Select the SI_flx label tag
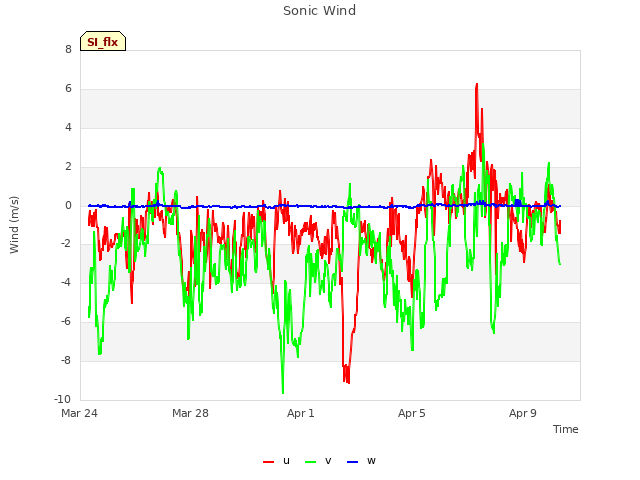The image size is (640, 480). pos(103,41)
